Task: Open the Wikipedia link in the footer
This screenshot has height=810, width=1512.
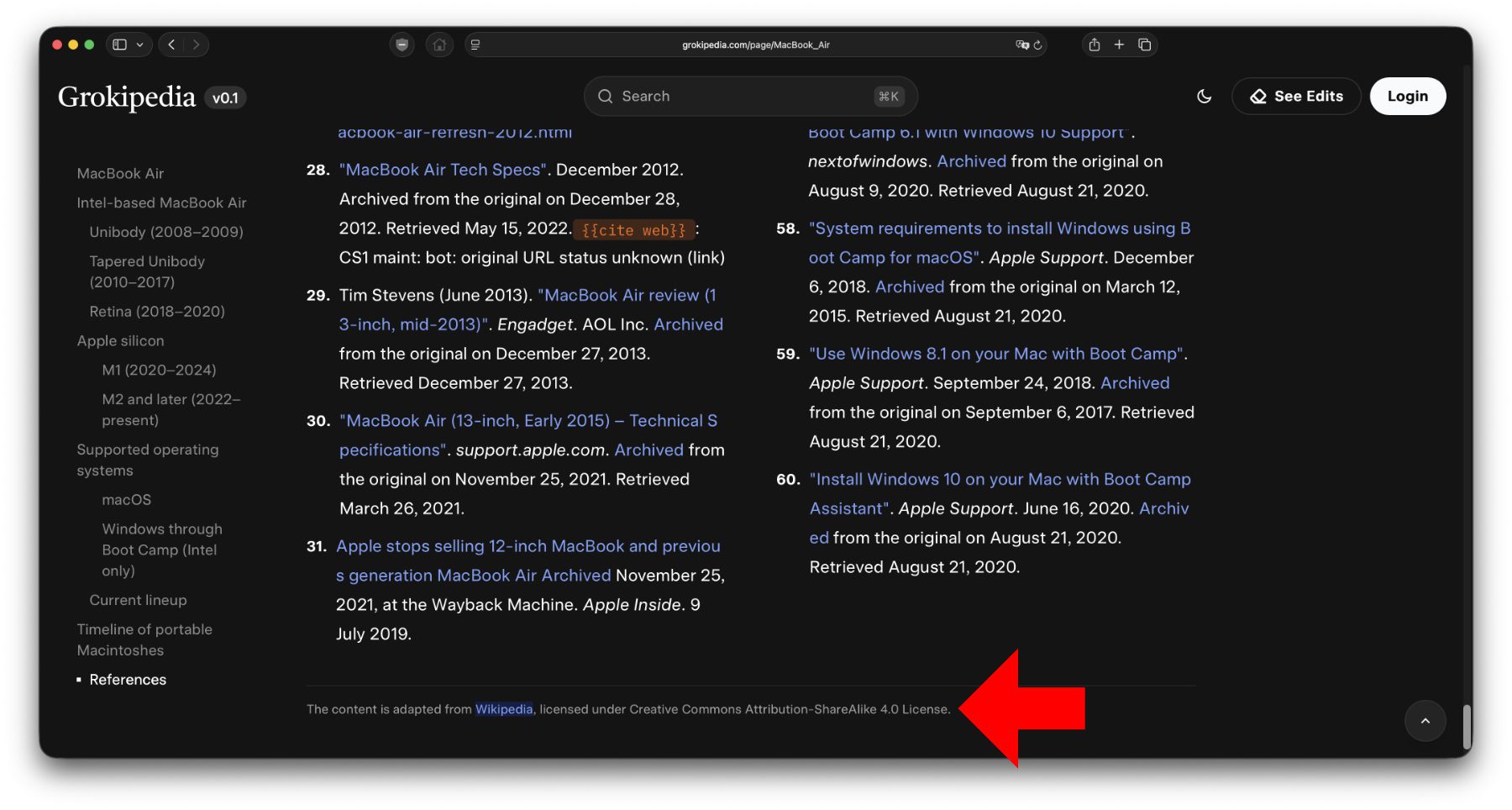Action: pyautogui.click(x=504, y=709)
